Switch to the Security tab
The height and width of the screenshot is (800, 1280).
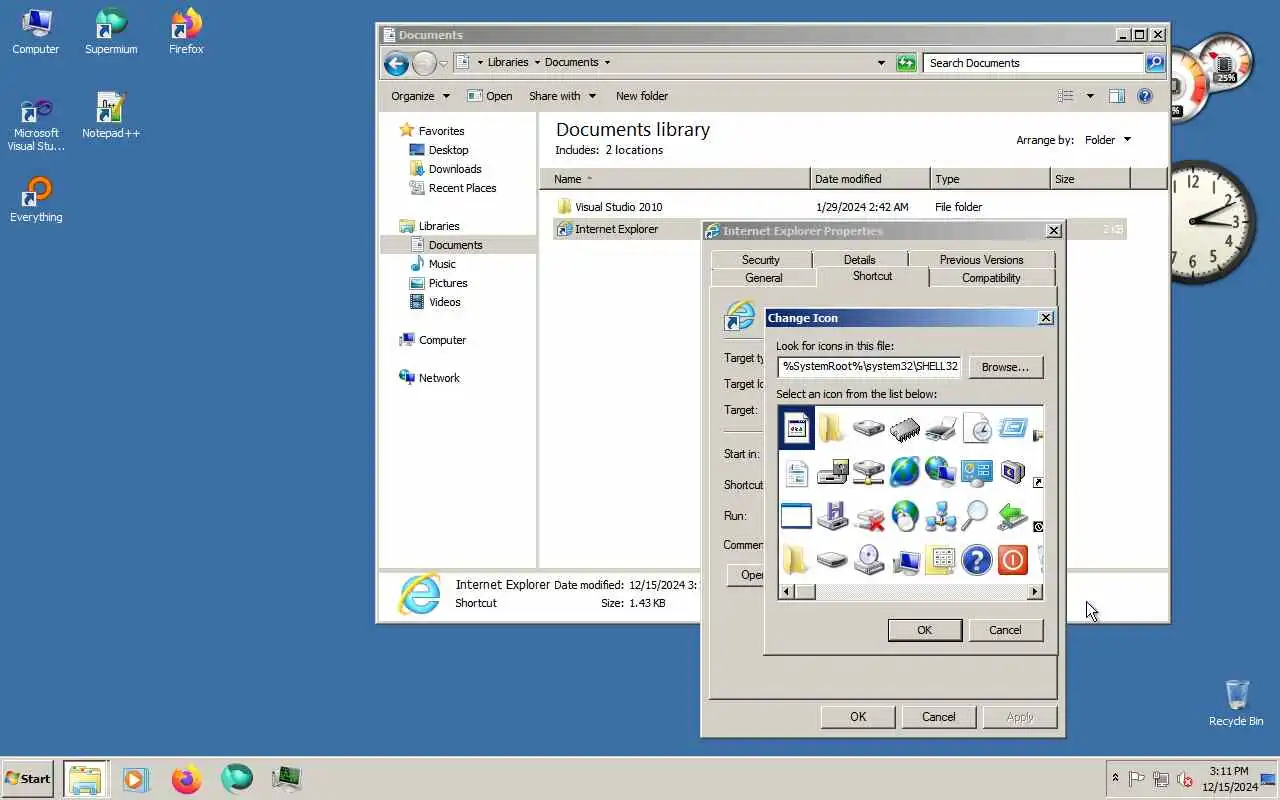coord(760,259)
